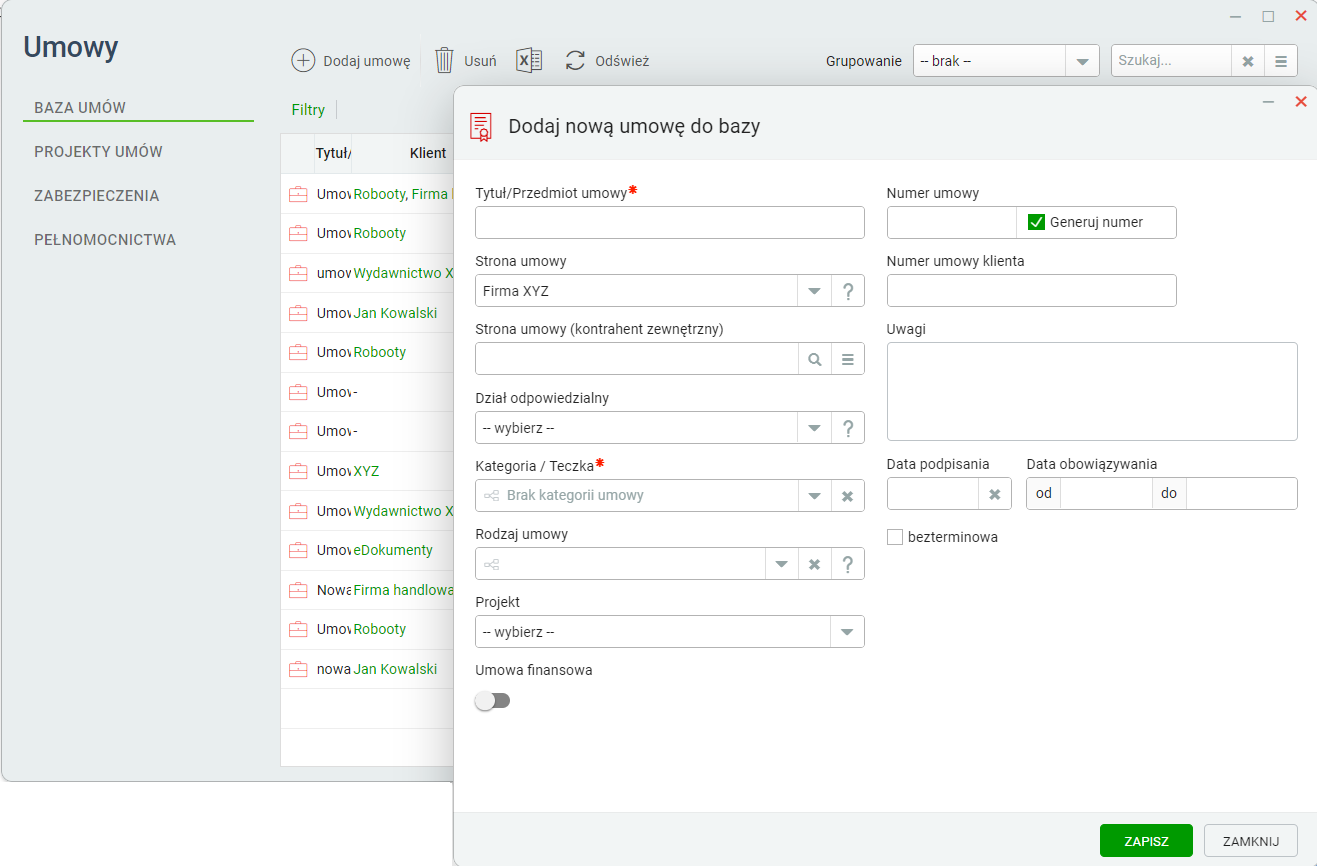Close the Dodaj nową umowę dialog

click(1301, 102)
